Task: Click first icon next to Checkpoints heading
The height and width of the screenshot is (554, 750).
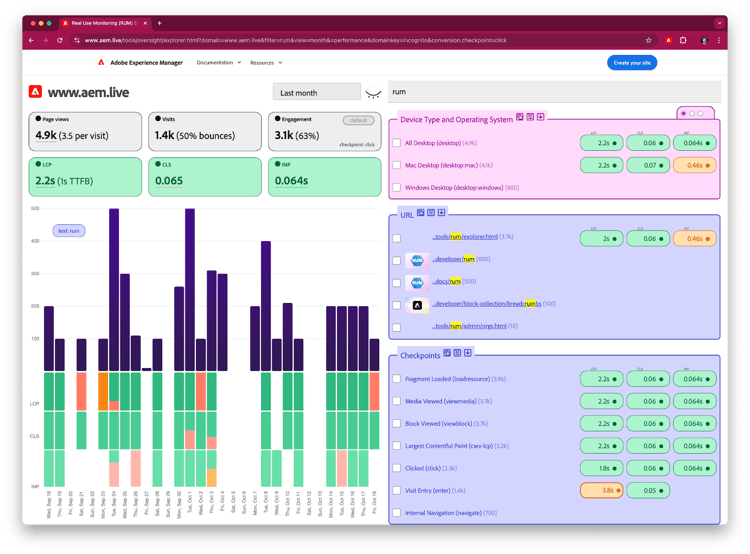Action: coord(447,353)
